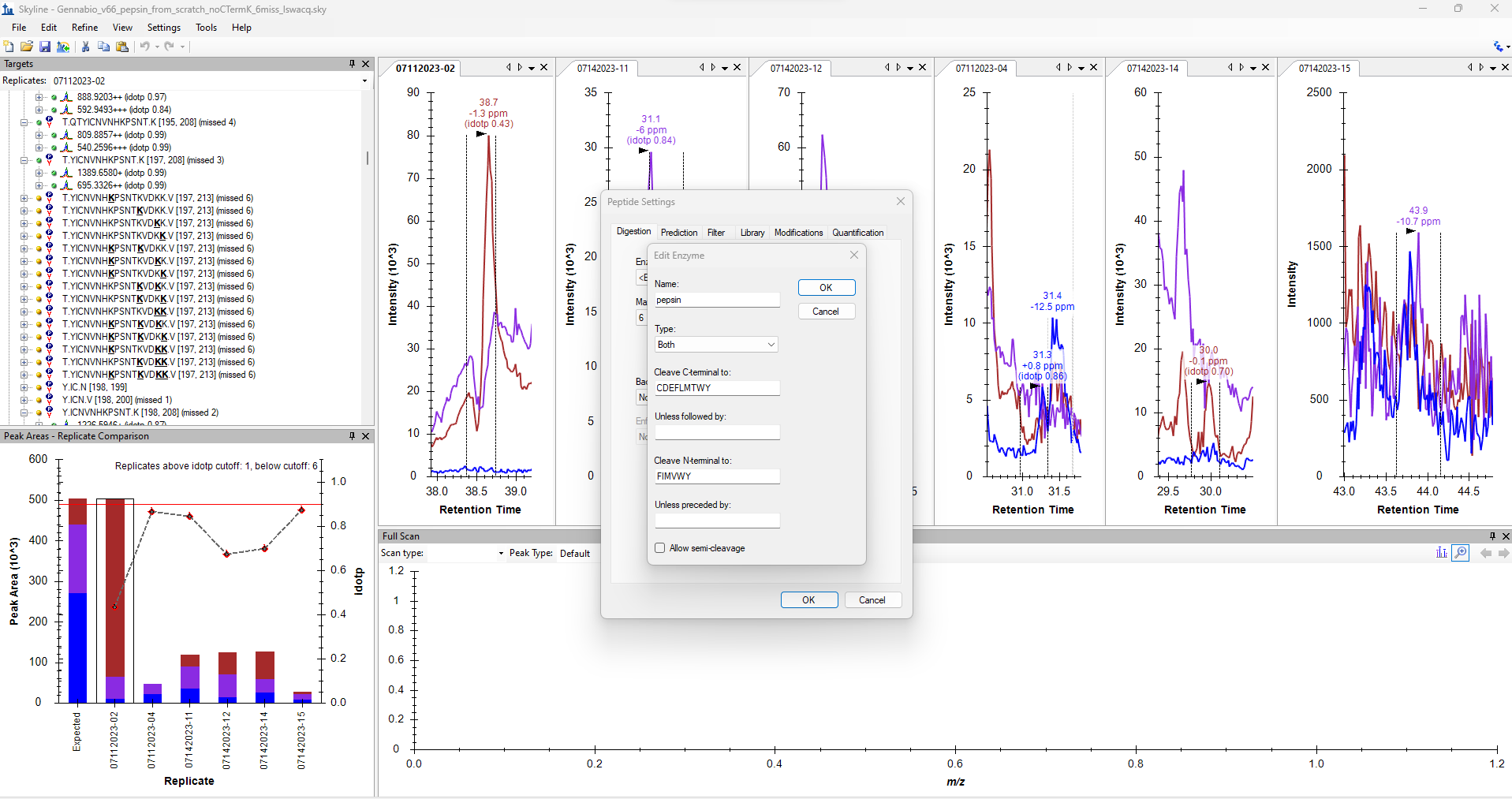Click OK in the Edit Enzyme dialog
Image resolution: width=1512 pixels, height=799 pixels.
pos(826,288)
